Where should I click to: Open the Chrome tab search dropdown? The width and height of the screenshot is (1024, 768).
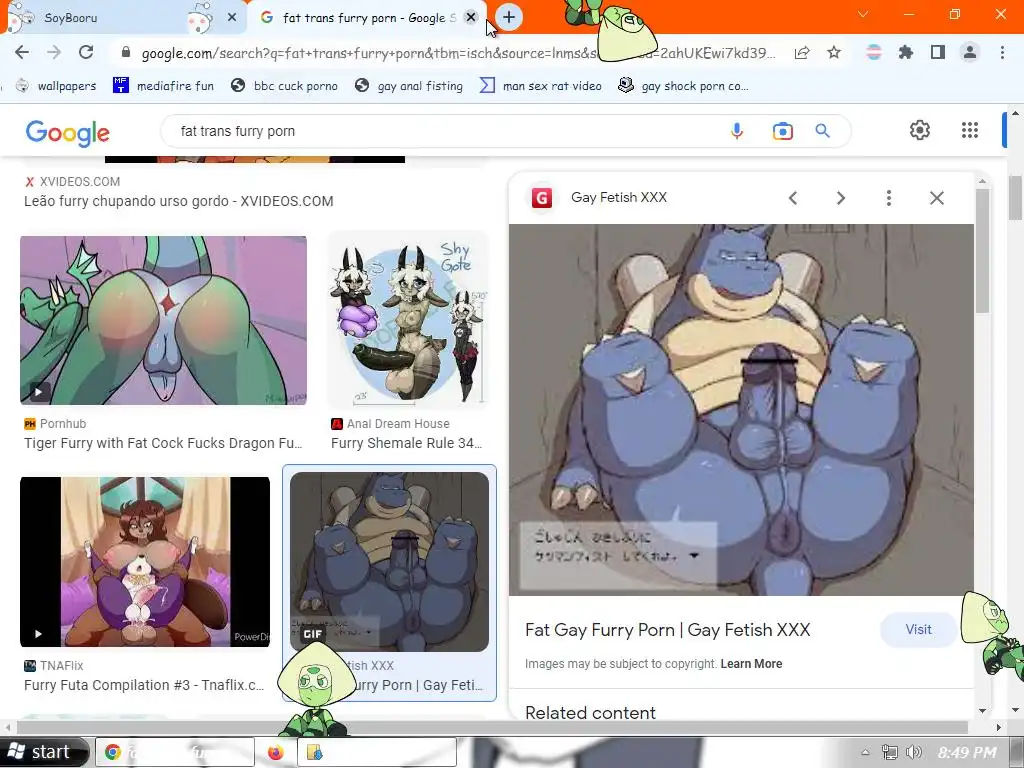pos(863,14)
